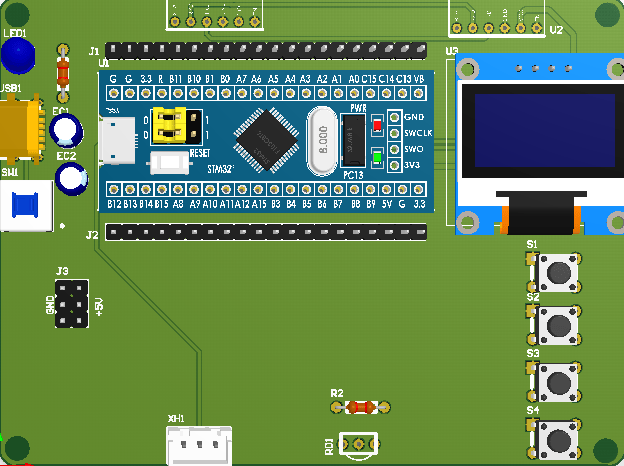Viewport: 624px width, 466px height.
Task: Select push button S4
Action: pyautogui.click(x=556, y=436)
